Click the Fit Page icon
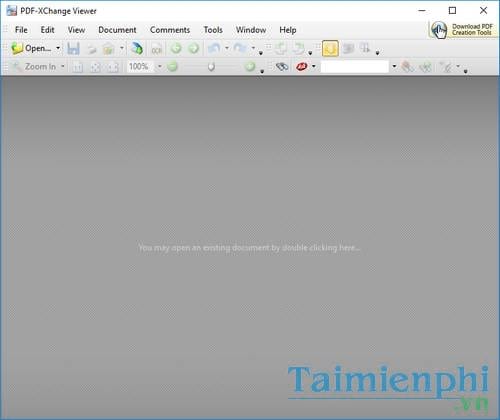The image size is (500, 420). (95, 67)
